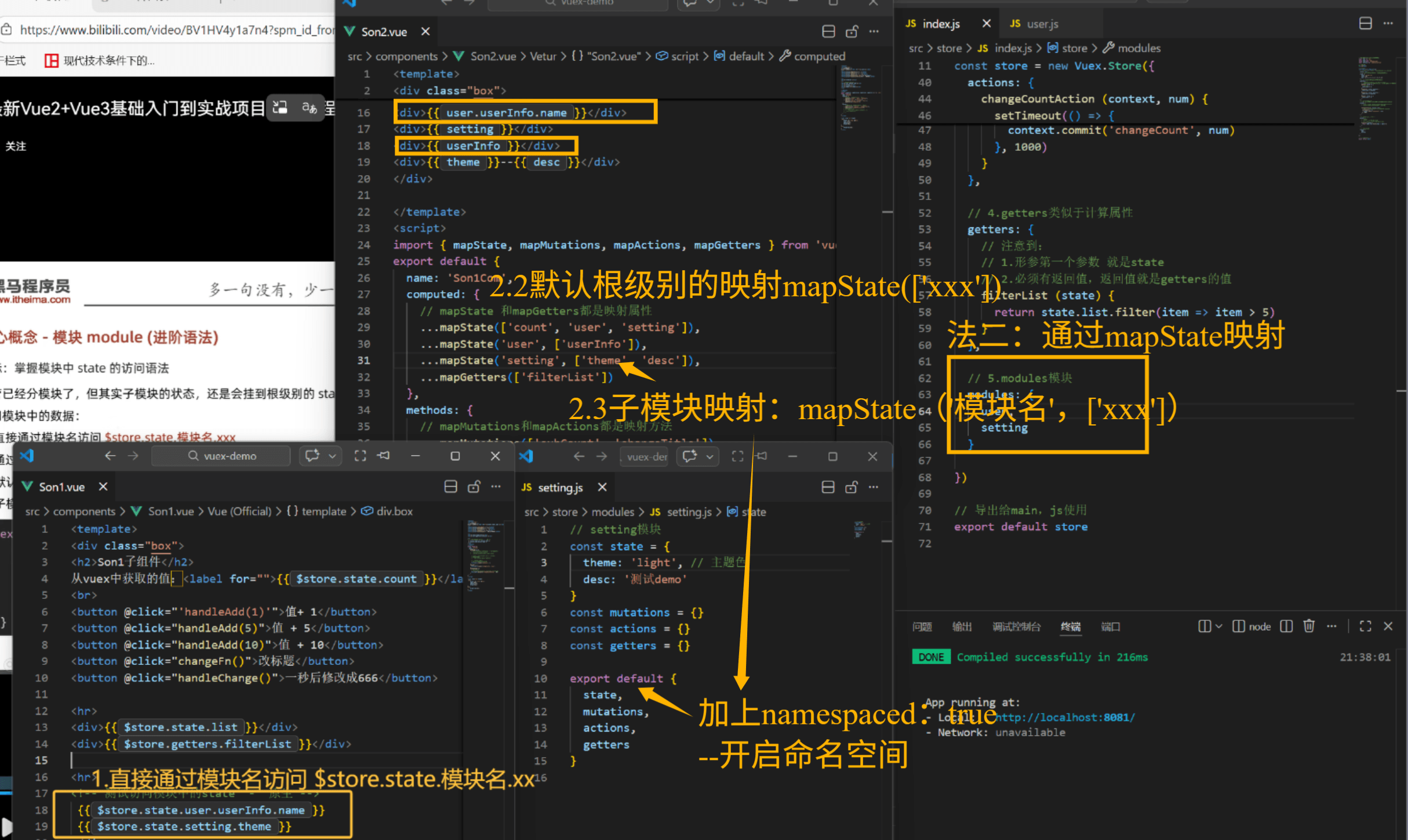1408x840 pixels.
Task: Toggle the editor group lock for Son1.vue
Action: [x=474, y=487]
